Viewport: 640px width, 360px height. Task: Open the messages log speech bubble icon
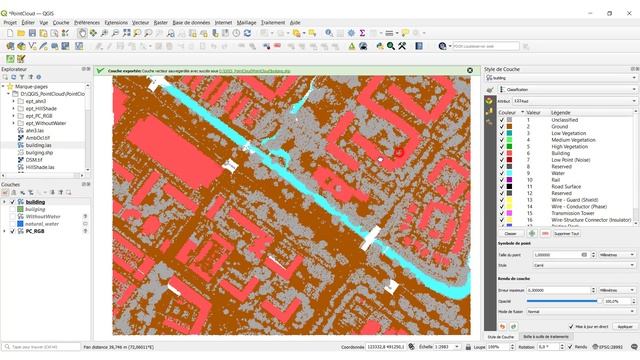click(x=634, y=347)
